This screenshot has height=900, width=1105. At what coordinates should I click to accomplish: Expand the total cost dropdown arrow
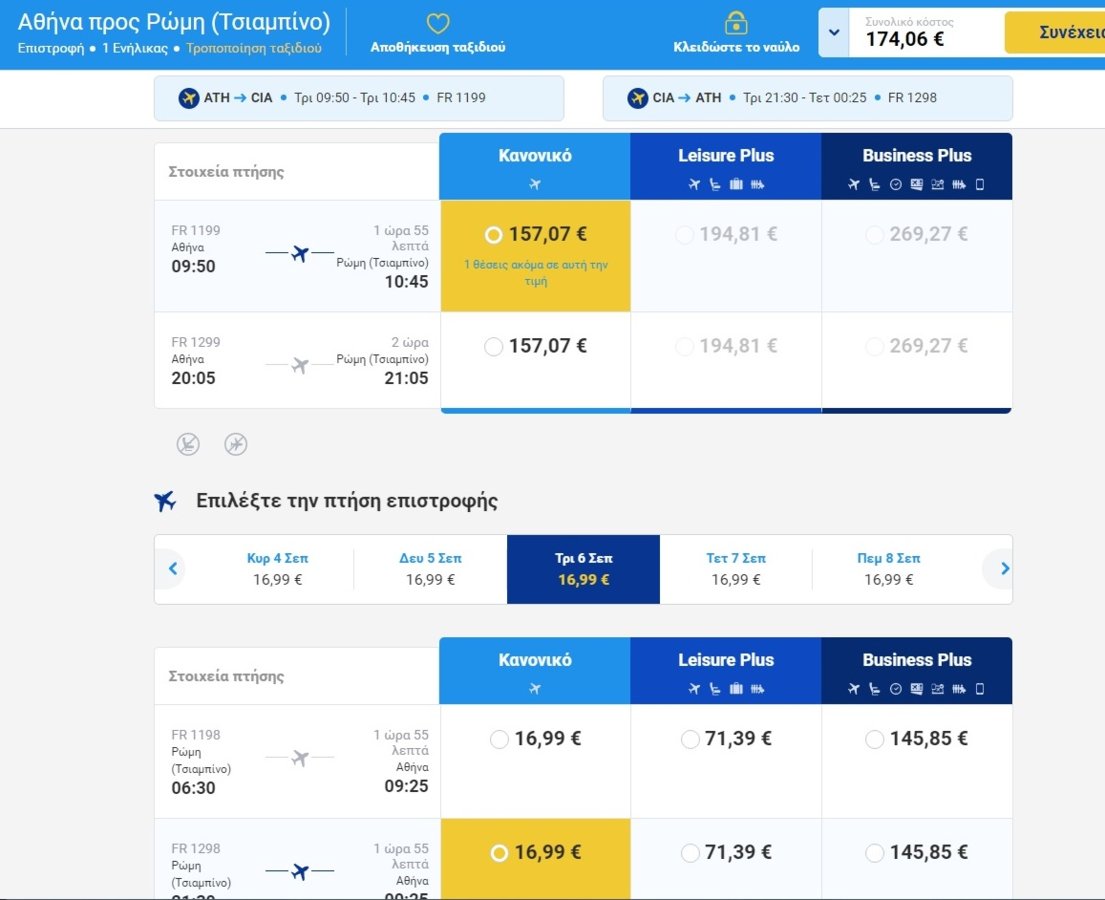833,33
